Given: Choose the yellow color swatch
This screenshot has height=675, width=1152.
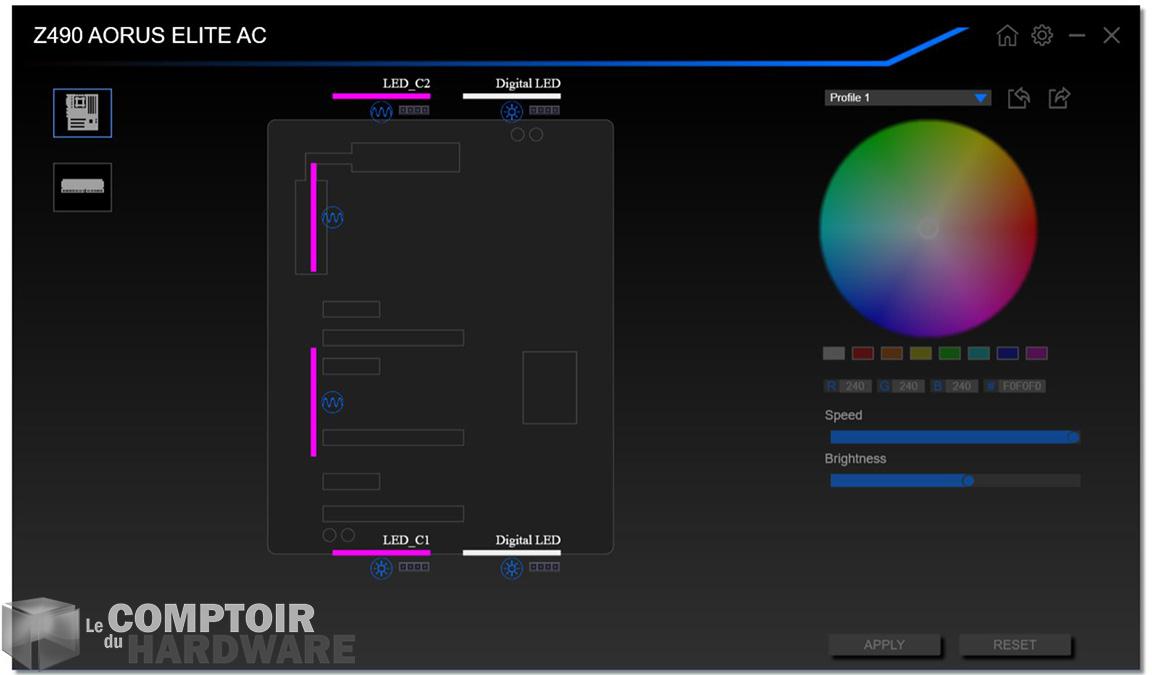Looking at the screenshot, I should point(921,353).
